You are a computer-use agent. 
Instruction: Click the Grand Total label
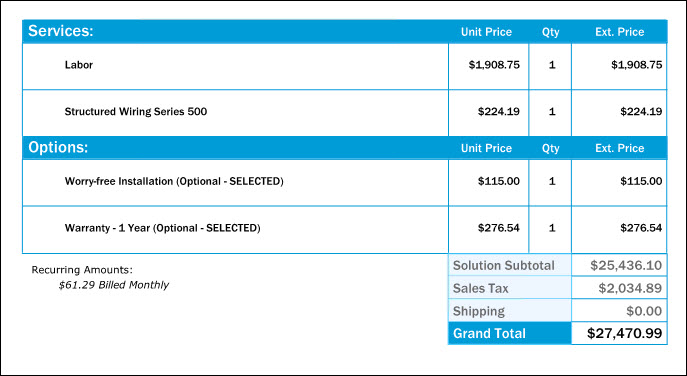tap(489, 333)
